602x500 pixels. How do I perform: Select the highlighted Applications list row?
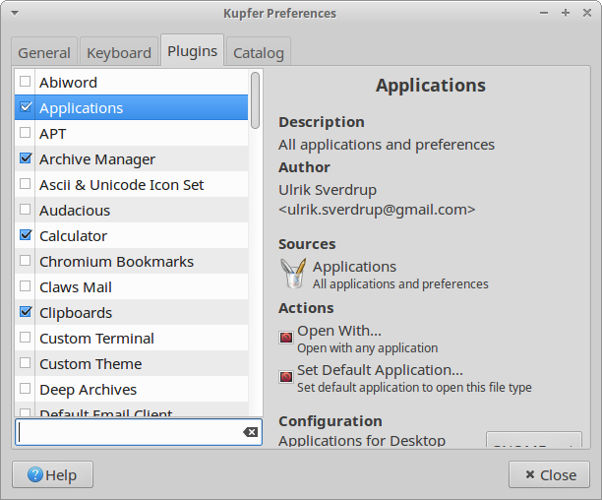(x=131, y=108)
